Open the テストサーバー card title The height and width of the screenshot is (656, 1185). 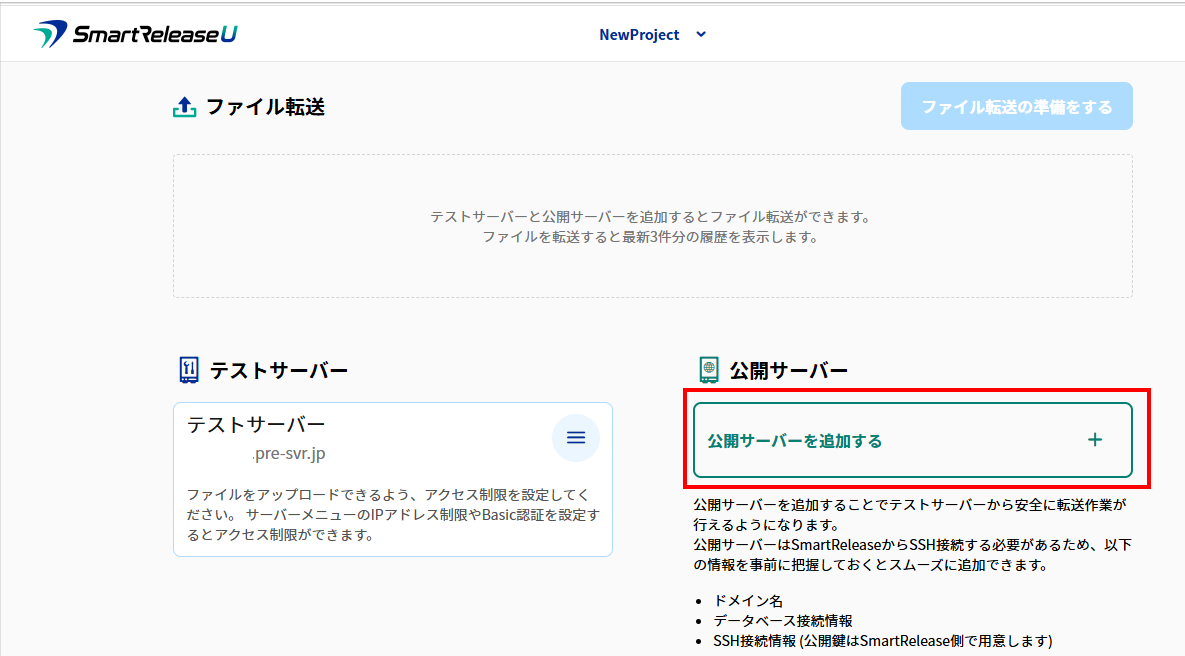[256, 424]
